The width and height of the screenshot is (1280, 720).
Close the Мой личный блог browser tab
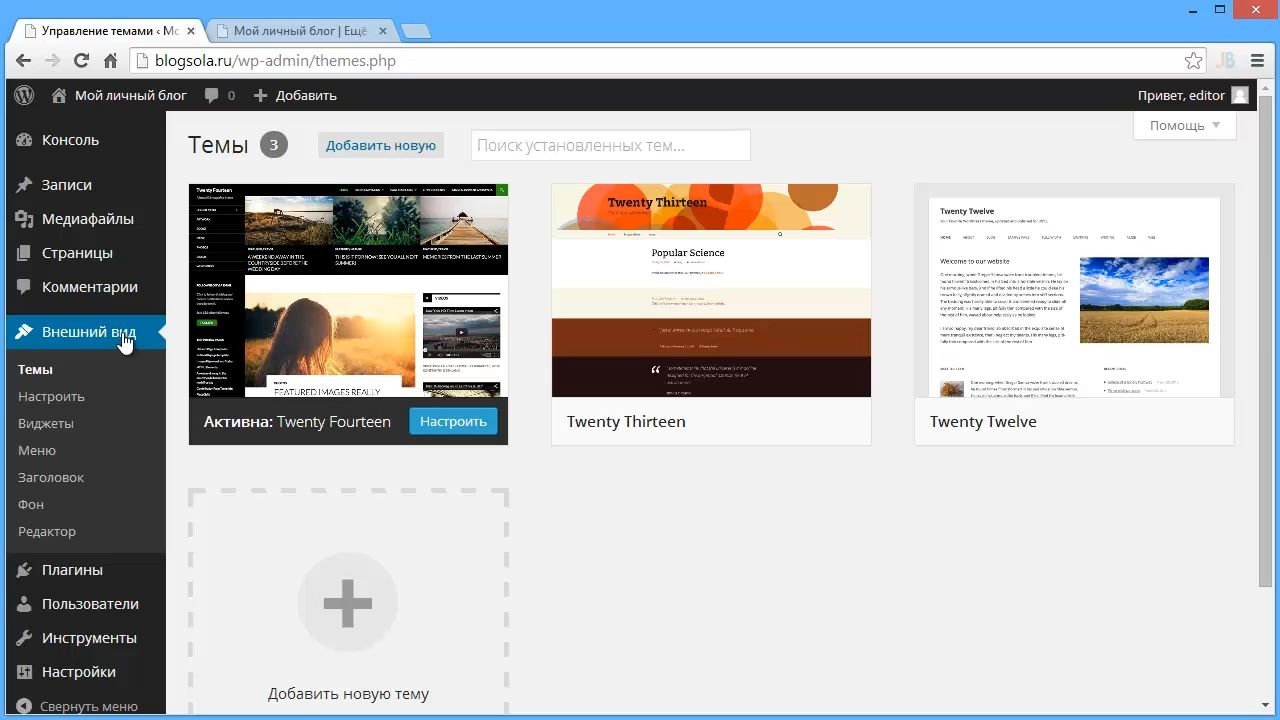click(x=383, y=31)
